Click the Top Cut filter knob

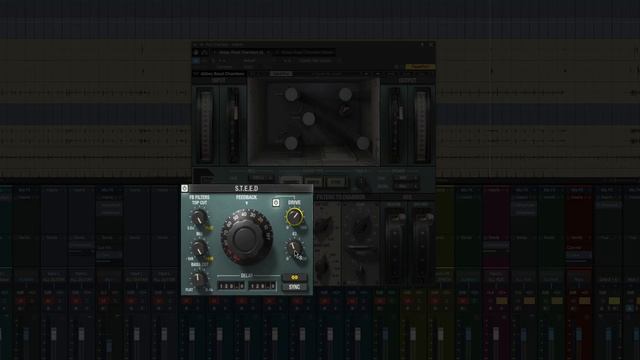point(200,218)
